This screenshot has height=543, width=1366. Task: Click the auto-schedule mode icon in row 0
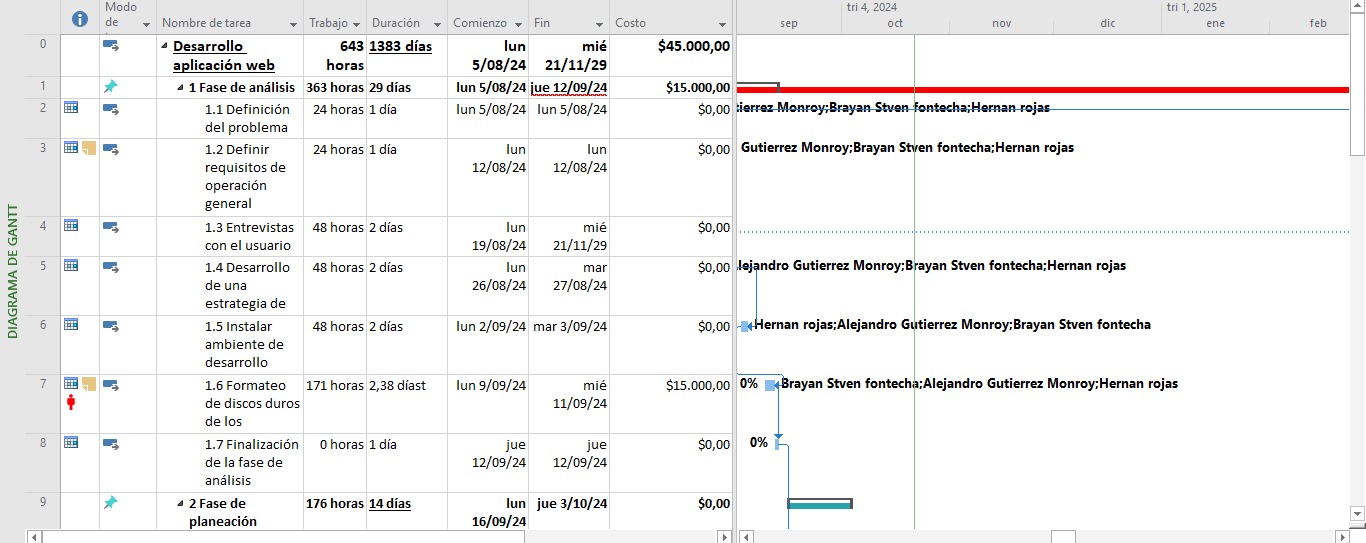coord(111,46)
